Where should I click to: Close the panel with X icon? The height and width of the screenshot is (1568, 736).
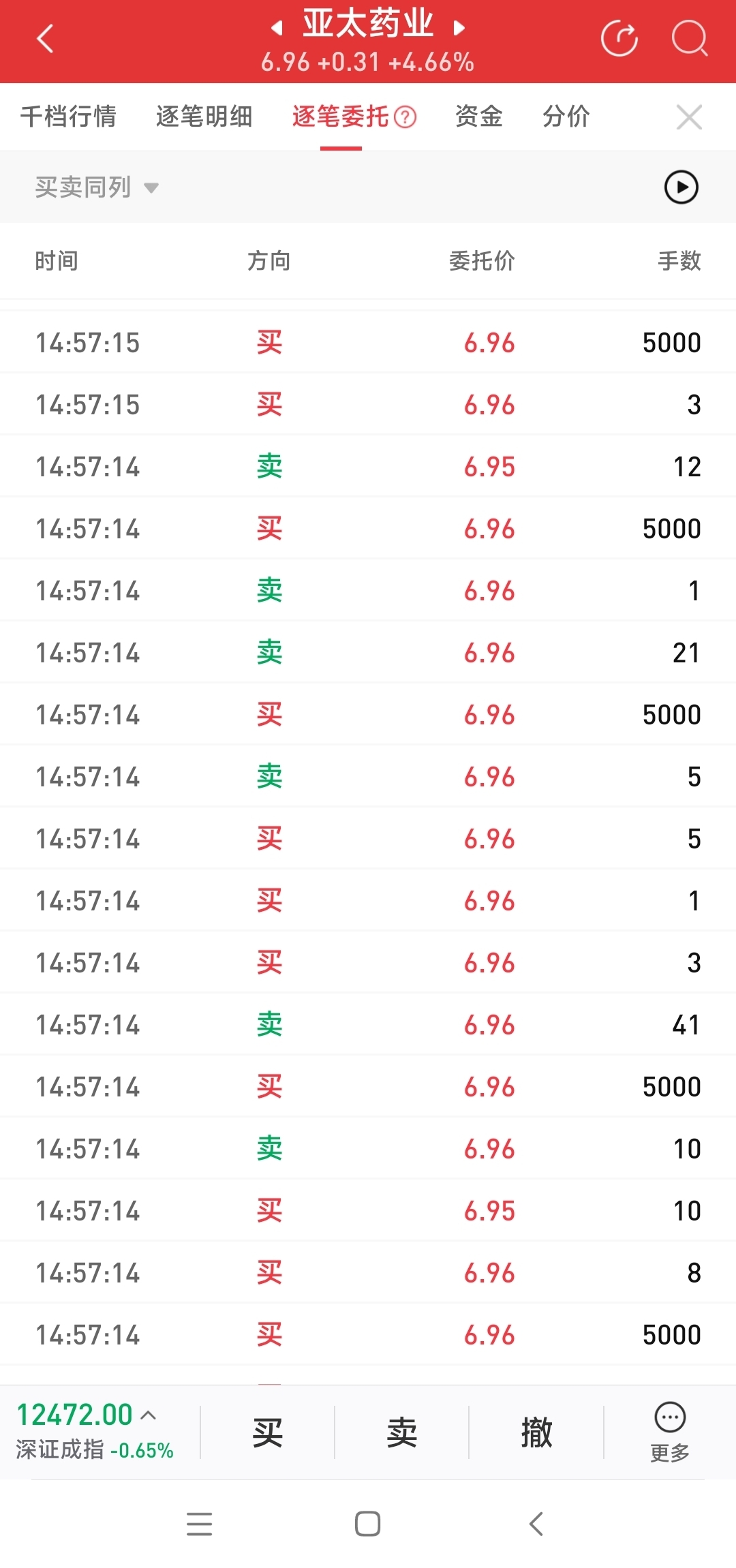[x=689, y=117]
